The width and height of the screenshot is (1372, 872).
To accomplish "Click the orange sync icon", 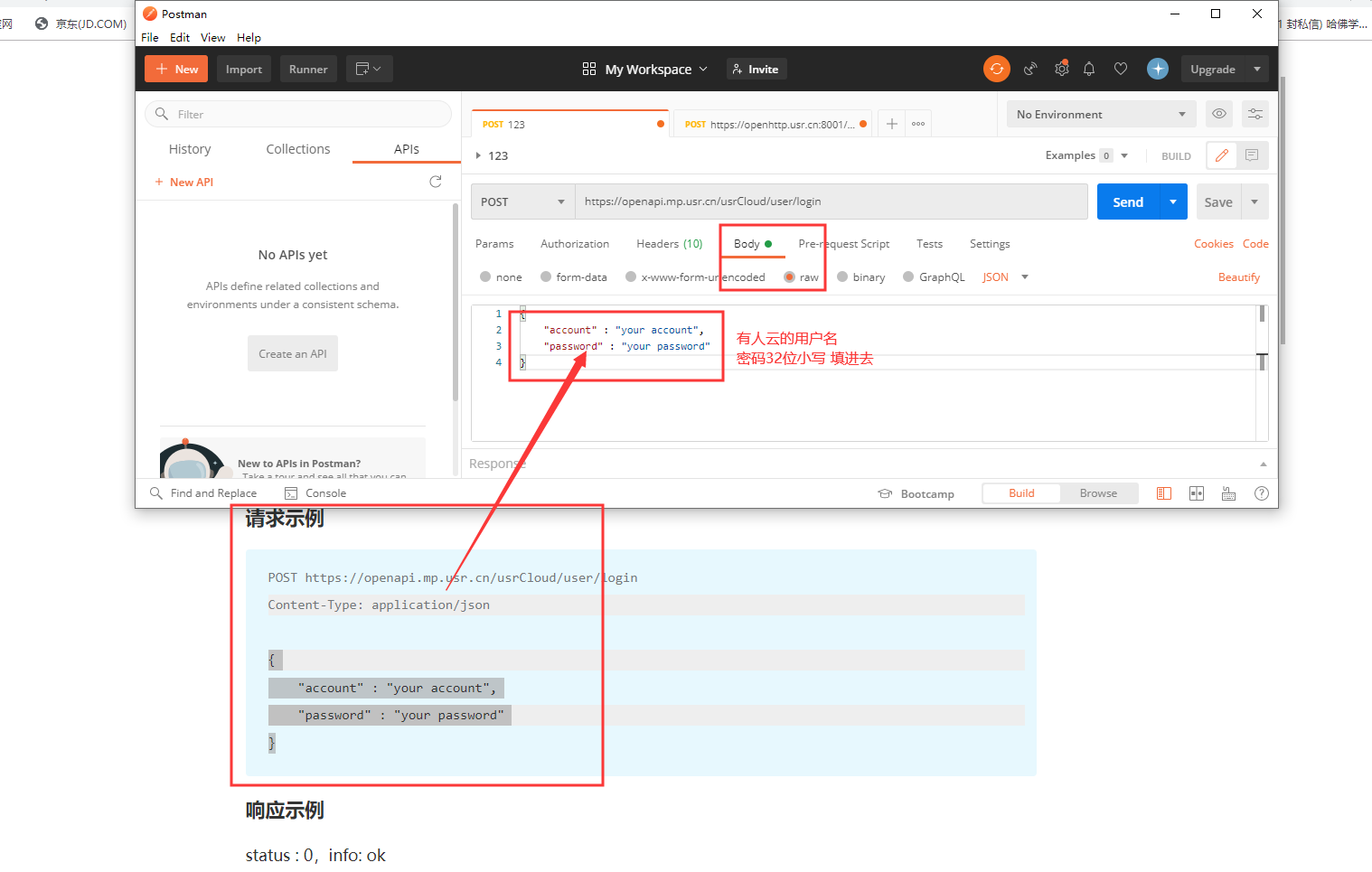I will 996,69.
